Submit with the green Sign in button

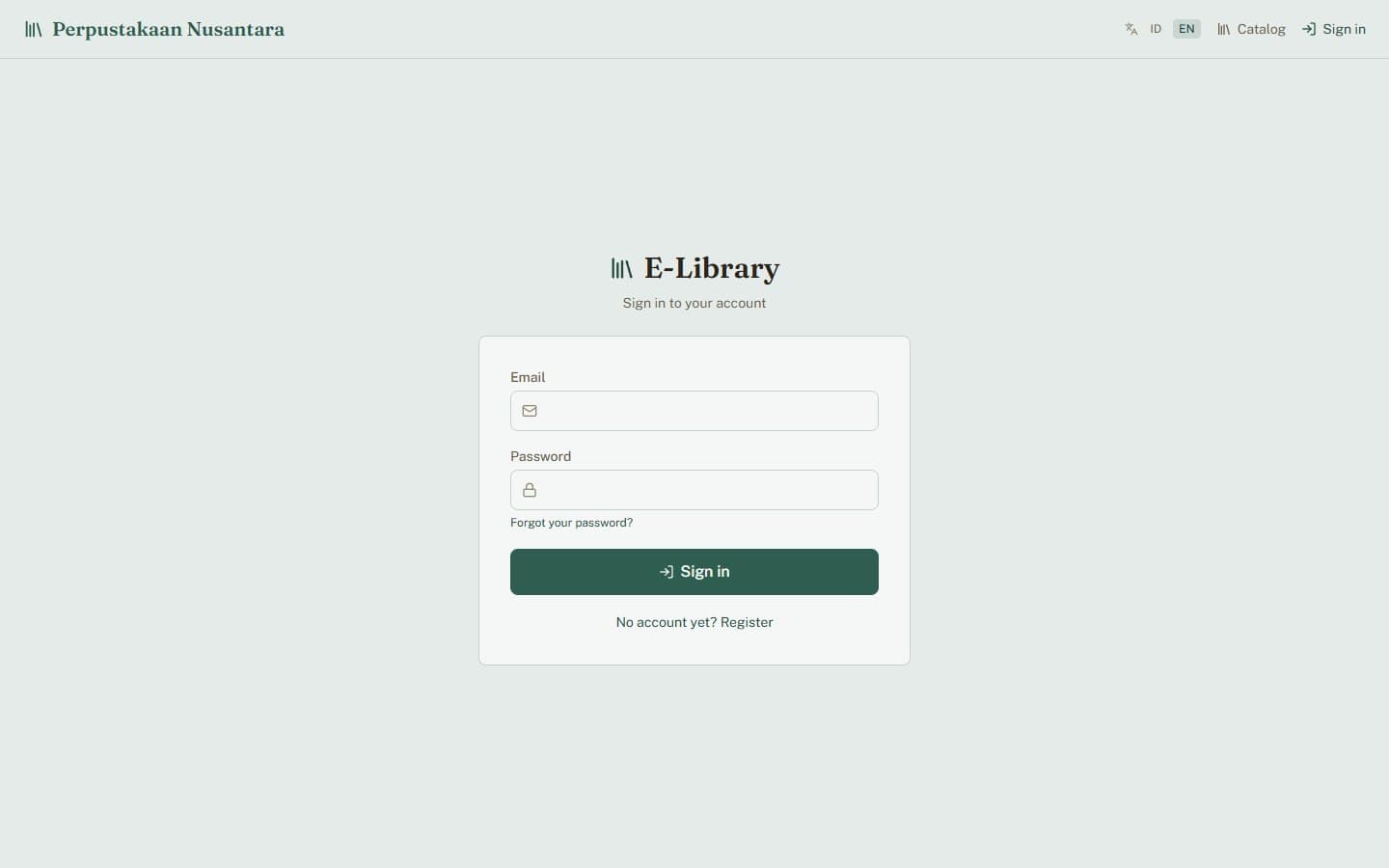(694, 572)
